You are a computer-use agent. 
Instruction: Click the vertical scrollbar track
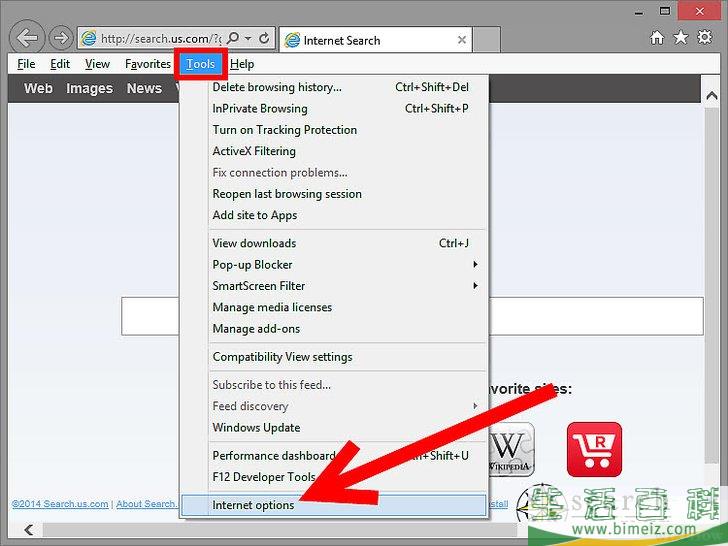712,288
